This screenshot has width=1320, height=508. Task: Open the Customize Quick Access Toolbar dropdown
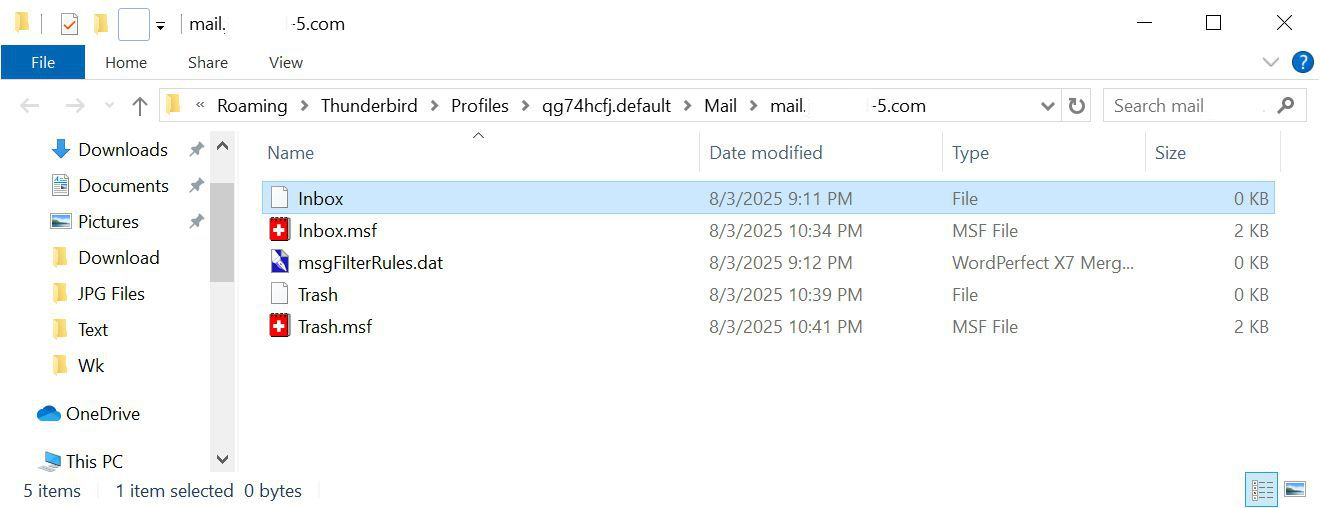[160, 26]
